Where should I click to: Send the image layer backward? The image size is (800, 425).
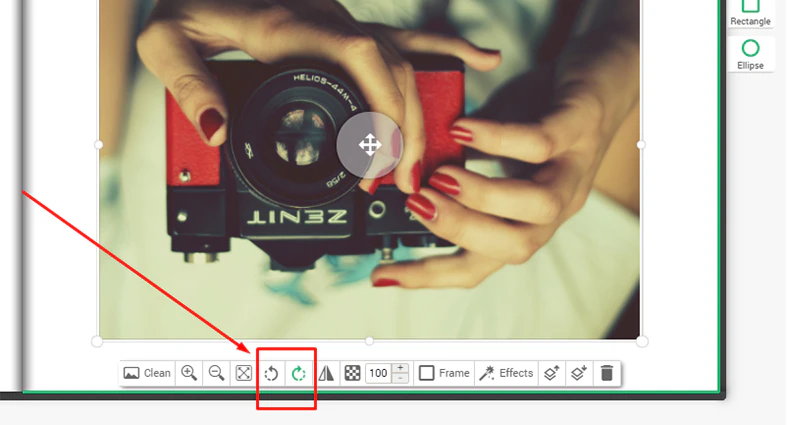[x=579, y=373]
